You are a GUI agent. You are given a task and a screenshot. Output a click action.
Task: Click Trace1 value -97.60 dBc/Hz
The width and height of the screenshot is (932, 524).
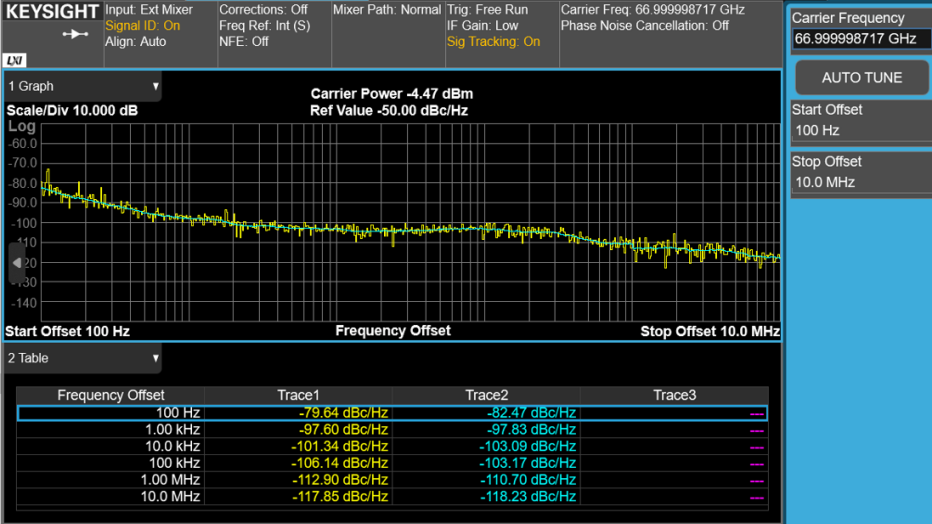343,430
